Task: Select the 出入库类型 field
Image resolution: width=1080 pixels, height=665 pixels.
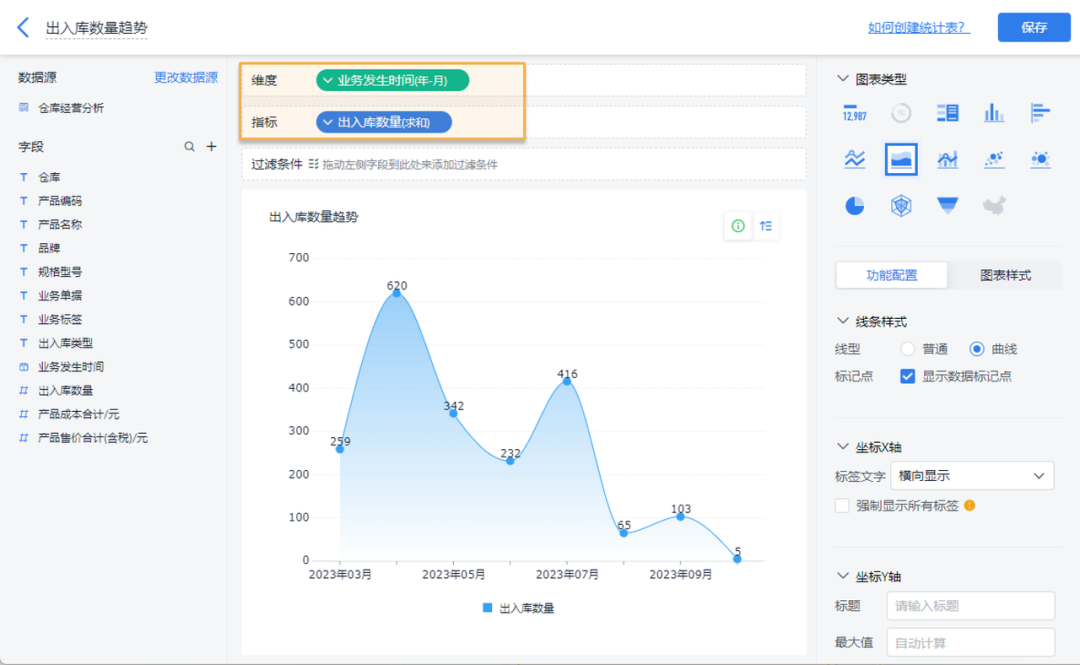Action: [65, 342]
